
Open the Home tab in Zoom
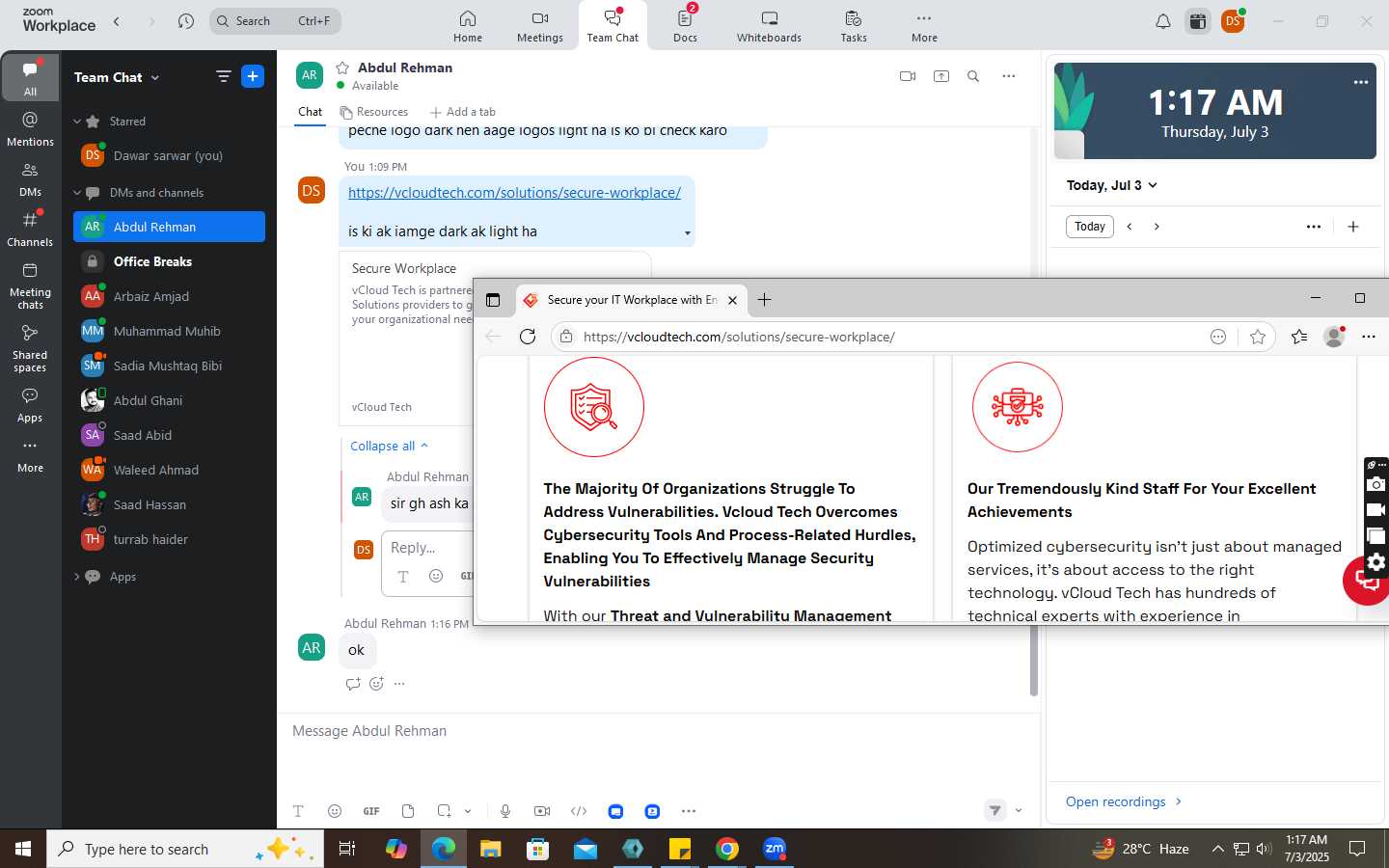[x=467, y=26]
